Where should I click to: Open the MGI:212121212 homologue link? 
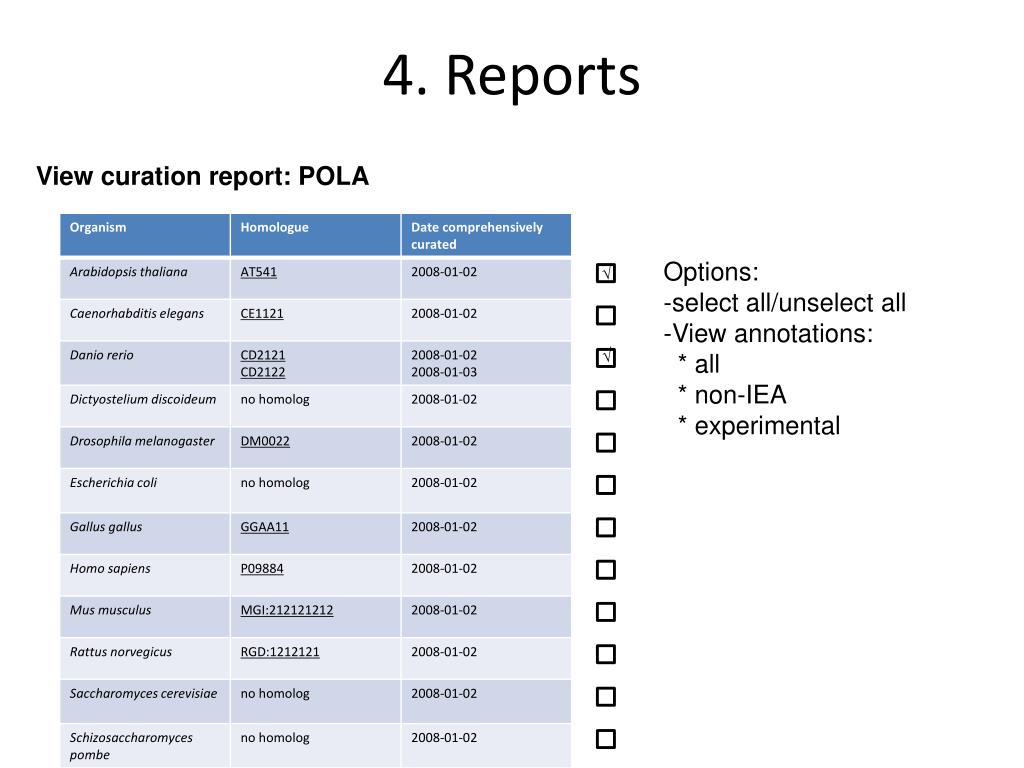287,611
